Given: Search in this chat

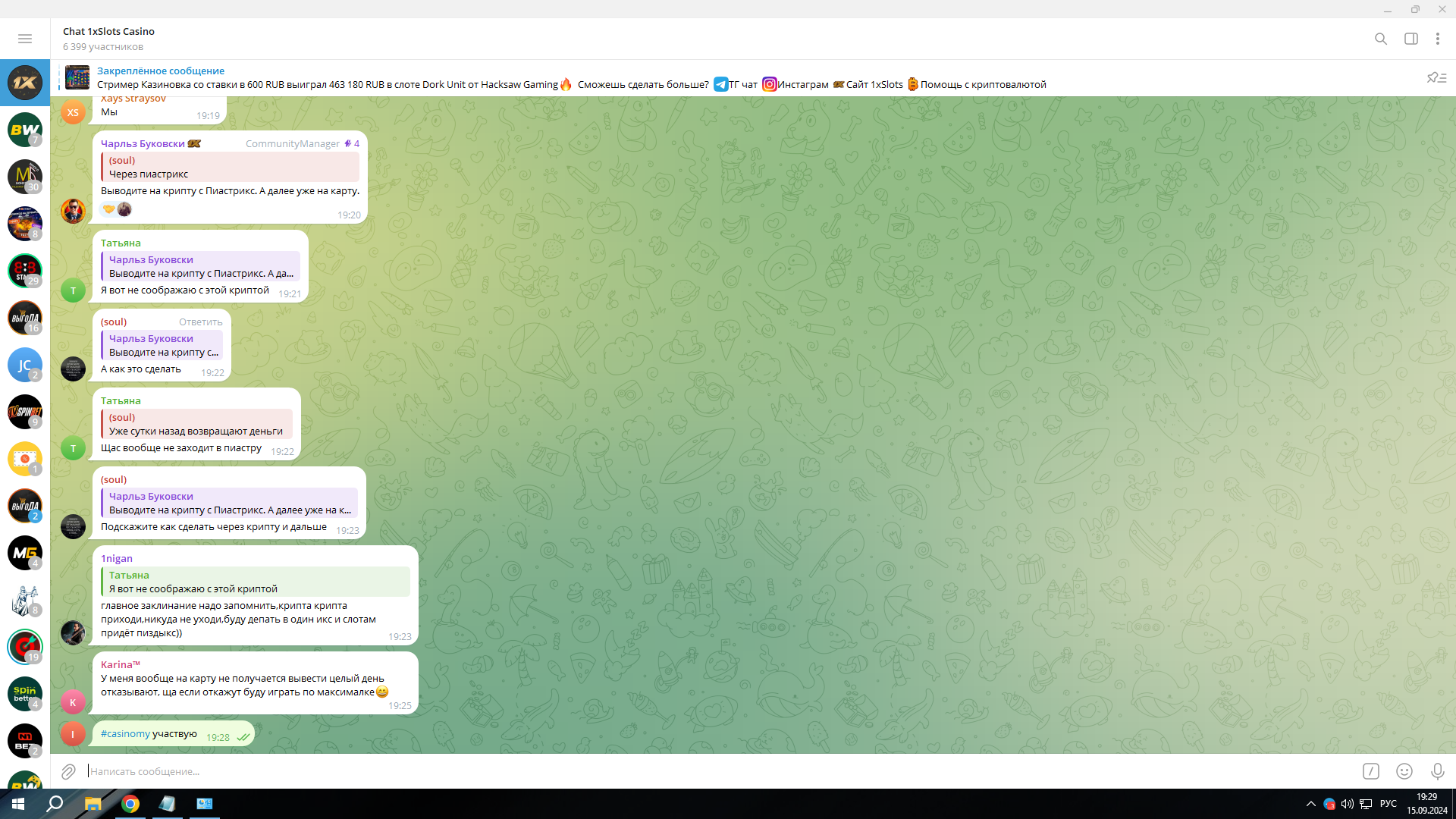Looking at the screenshot, I should pyautogui.click(x=1381, y=39).
